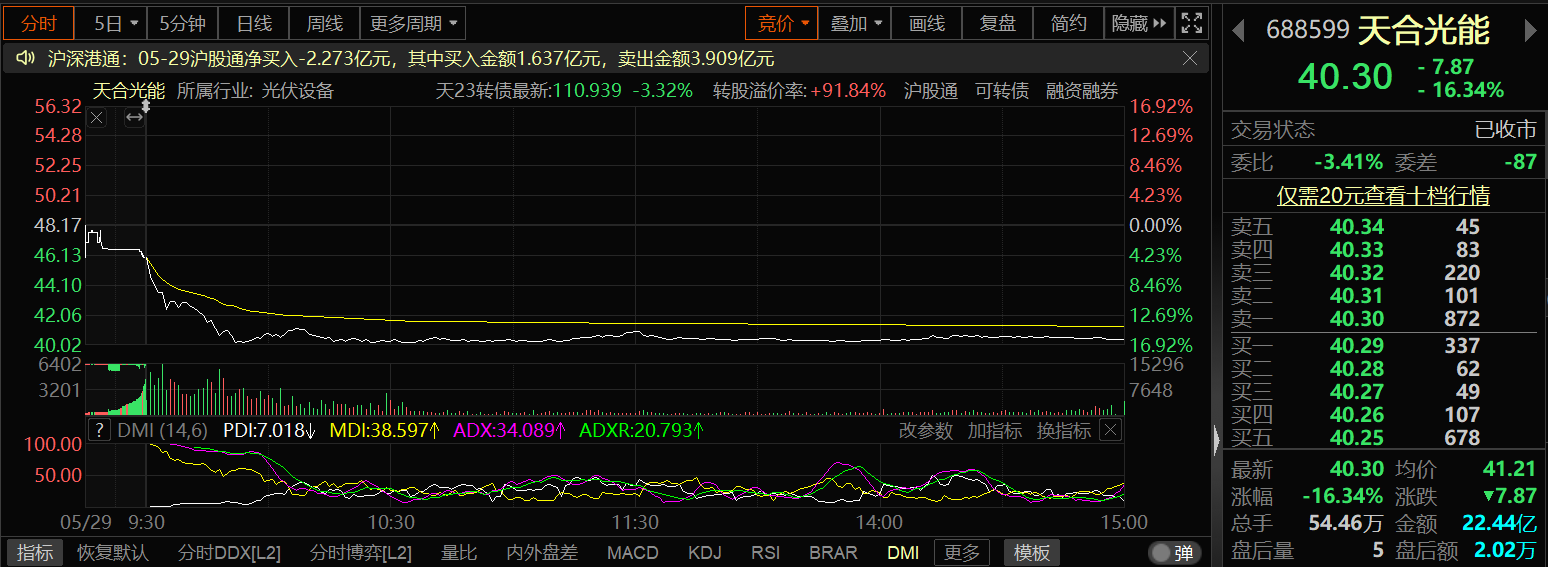Click the 画线 drawing tool button
The width and height of the screenshot is (1548, 567).
pos(927,23)
